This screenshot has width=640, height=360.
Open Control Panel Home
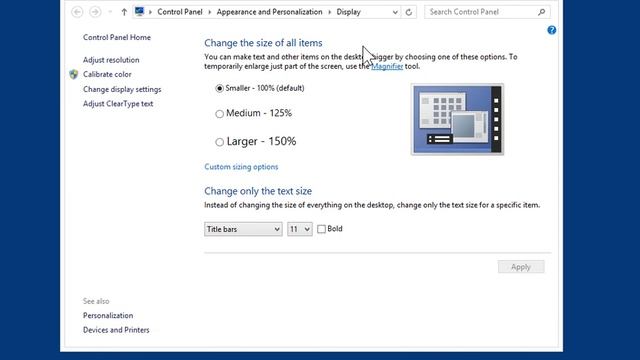(x=117, y=38)
